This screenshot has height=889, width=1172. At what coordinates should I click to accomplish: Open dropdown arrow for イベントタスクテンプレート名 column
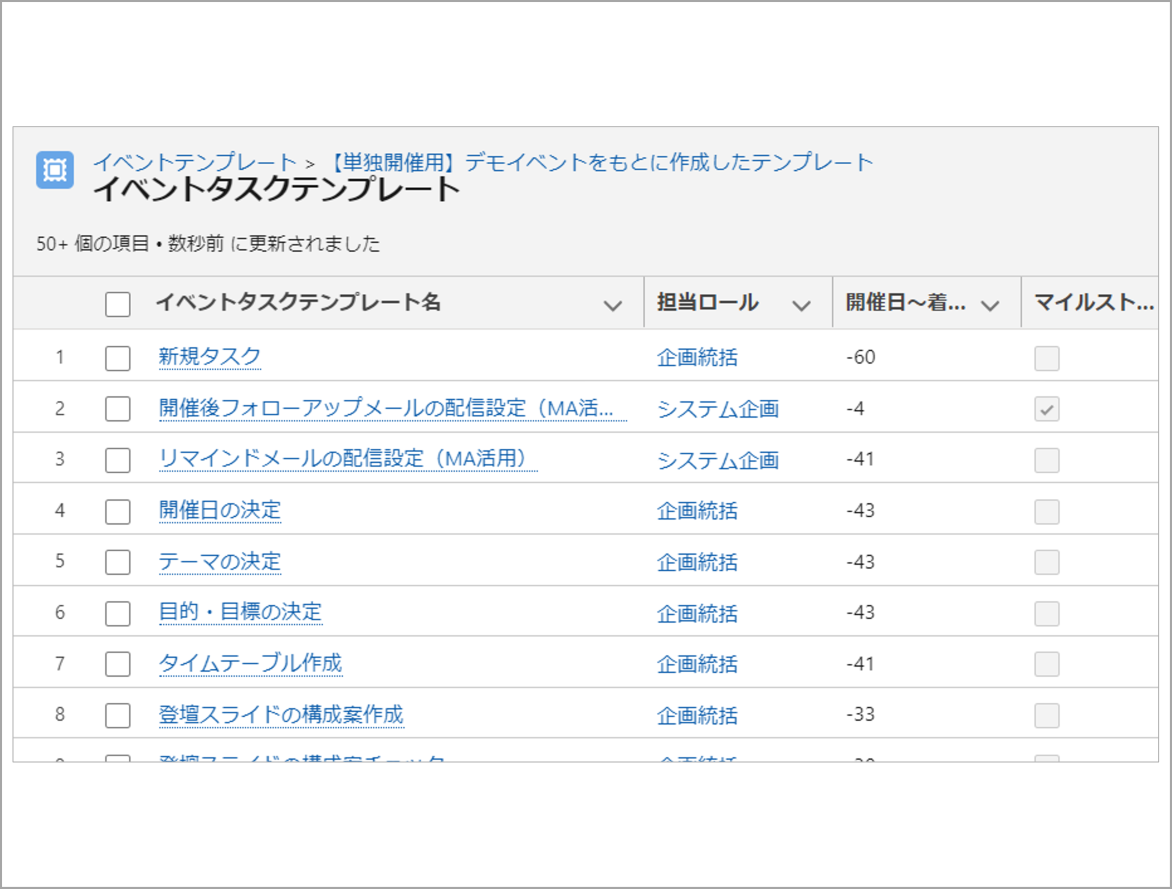click(x=613, y=306)
